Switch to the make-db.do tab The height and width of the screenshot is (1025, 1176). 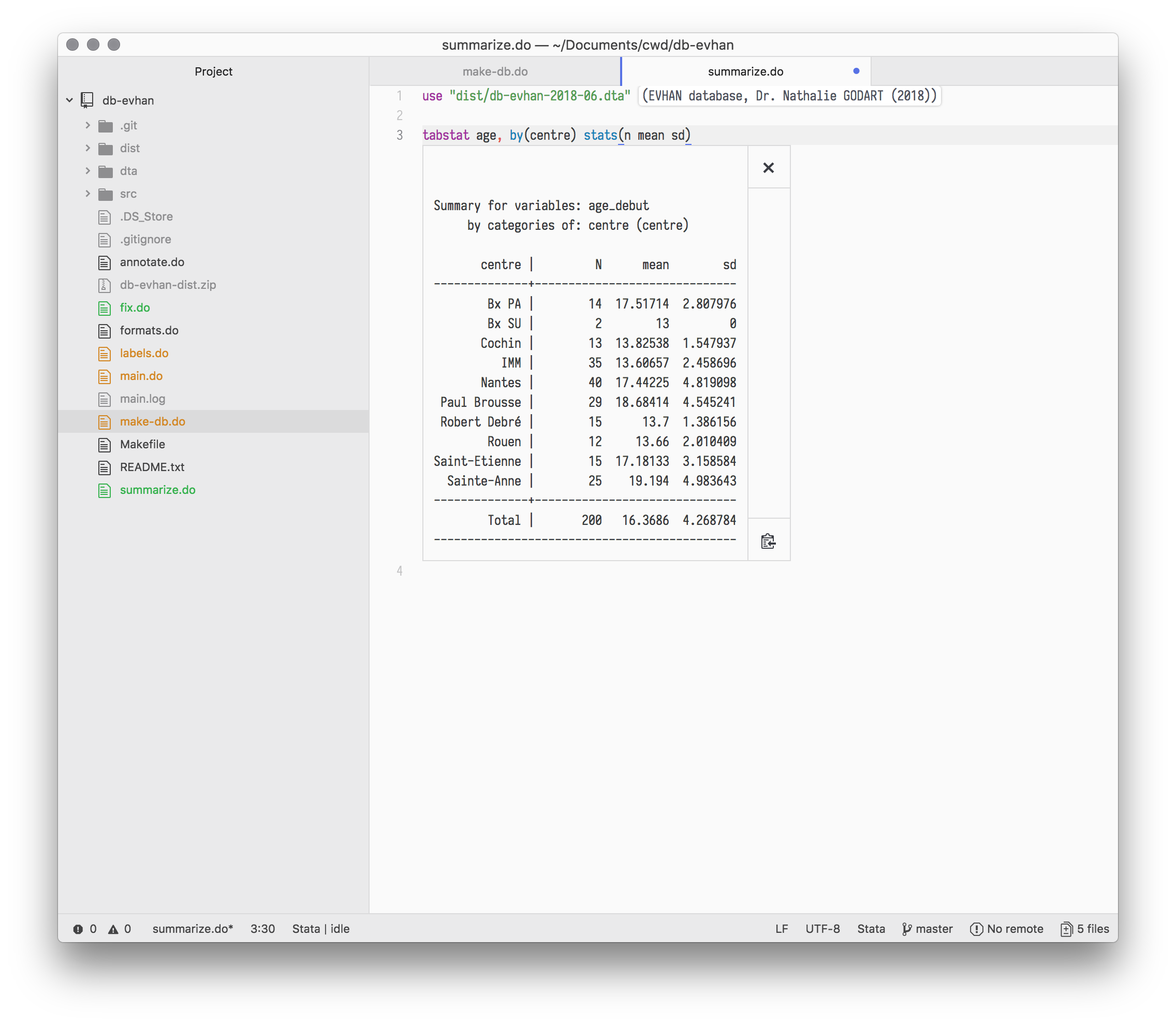(x=495, y=71)
